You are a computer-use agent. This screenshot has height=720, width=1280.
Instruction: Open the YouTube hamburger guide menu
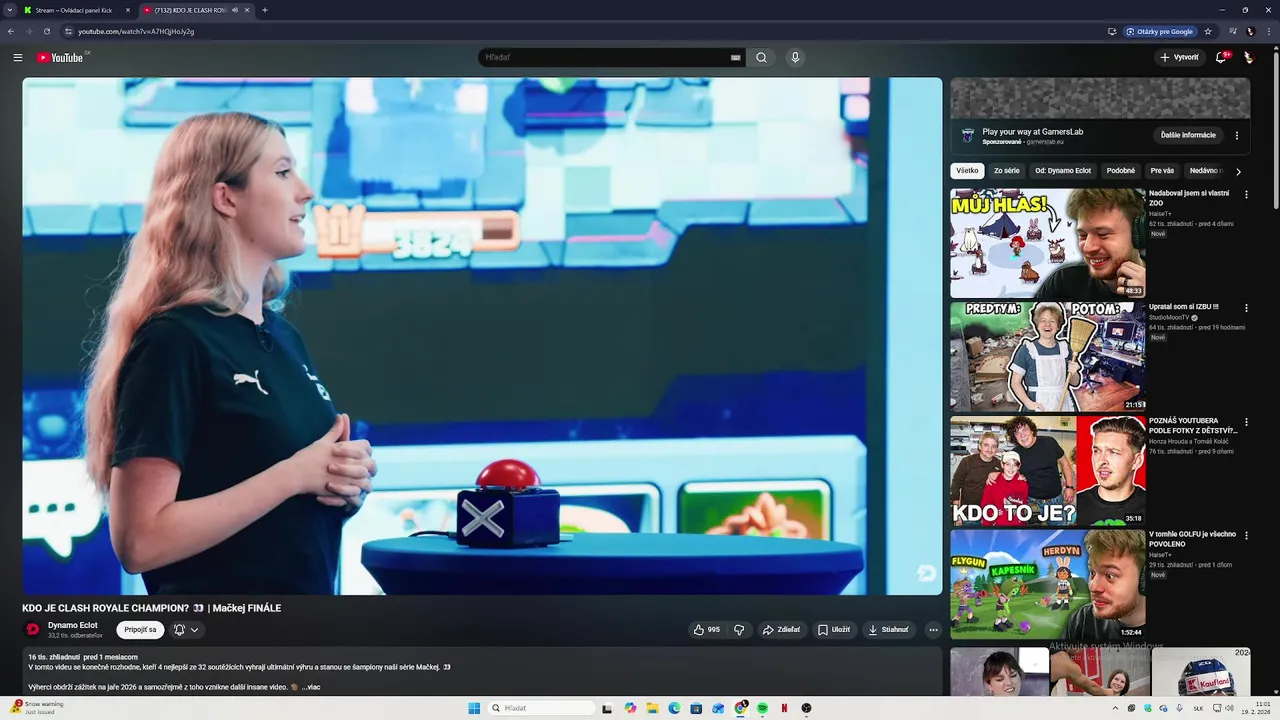18,57
